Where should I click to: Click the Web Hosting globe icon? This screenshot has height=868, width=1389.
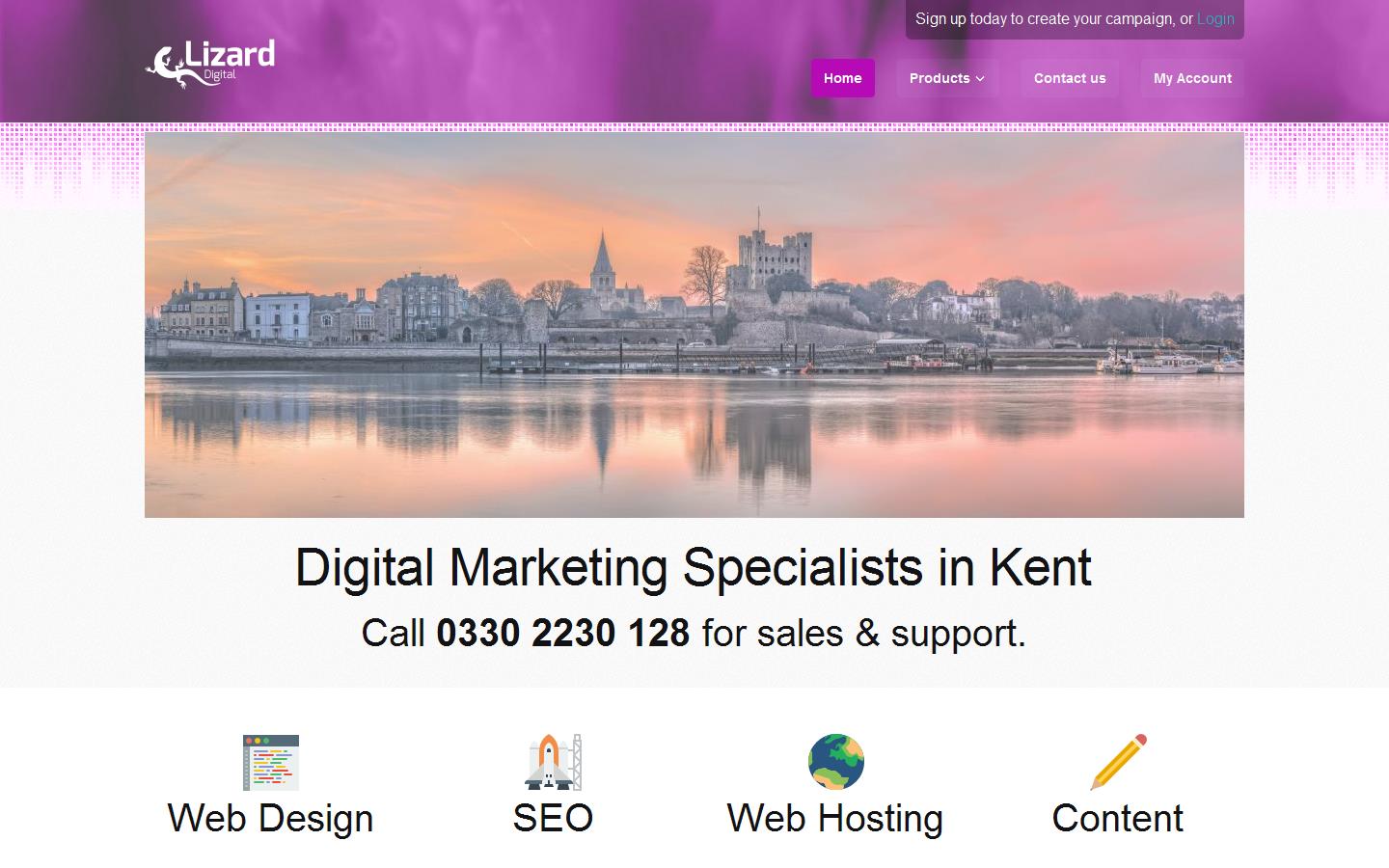(x=835, y=762)
